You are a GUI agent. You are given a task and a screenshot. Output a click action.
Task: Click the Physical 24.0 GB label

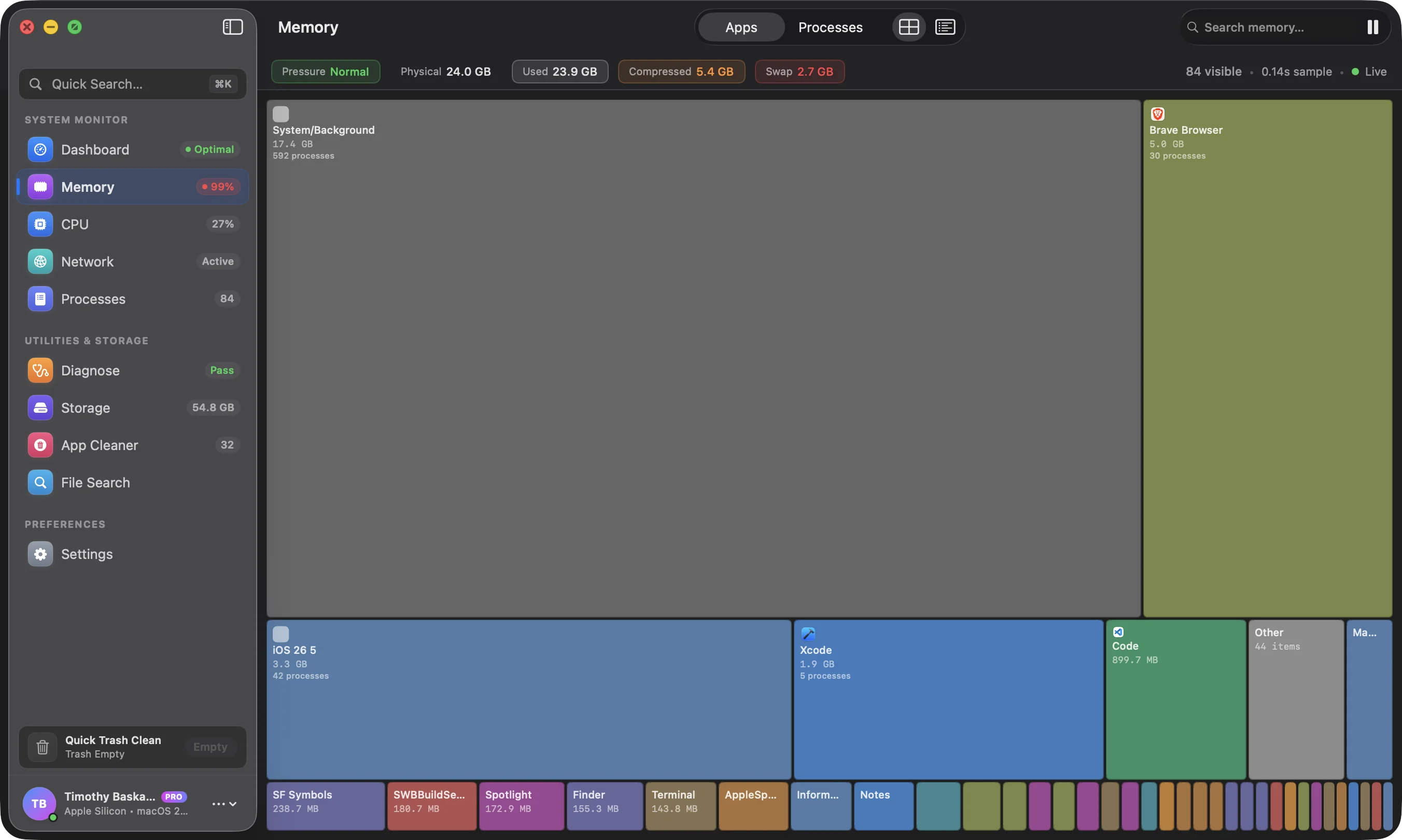click(x=445, y=72)
